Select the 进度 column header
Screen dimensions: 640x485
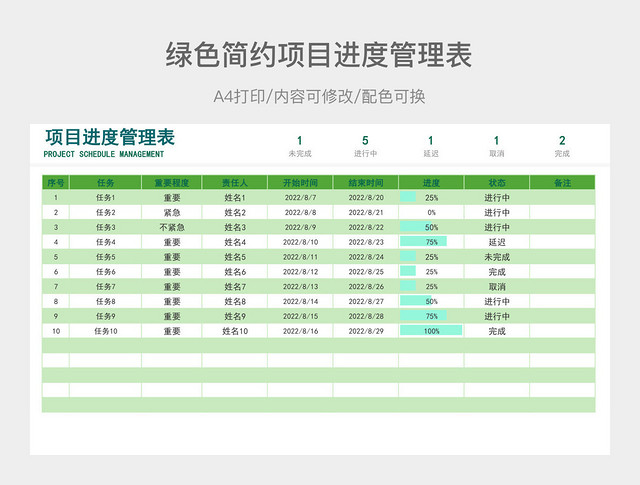(431, 182)
